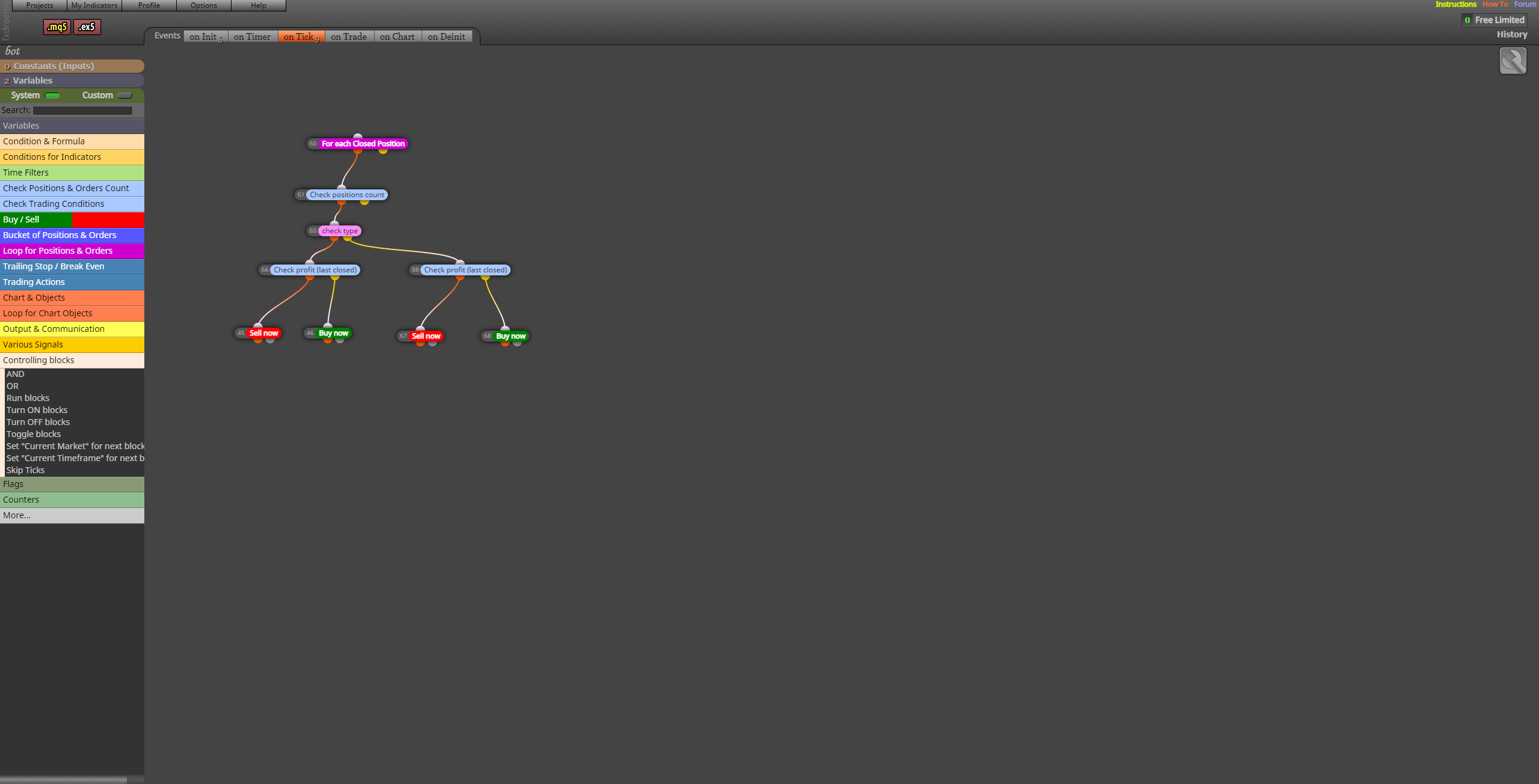Switch to the on Tick event tab
Image resolution: width=1539 pixels, height=784 pixels.
(301, 37)
